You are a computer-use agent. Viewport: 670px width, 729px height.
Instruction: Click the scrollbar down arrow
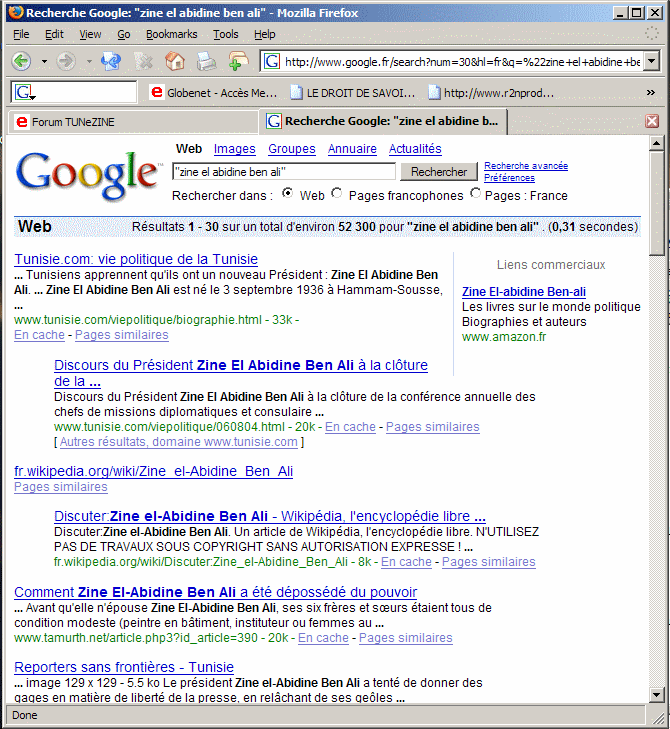click(x=657, y=695)
